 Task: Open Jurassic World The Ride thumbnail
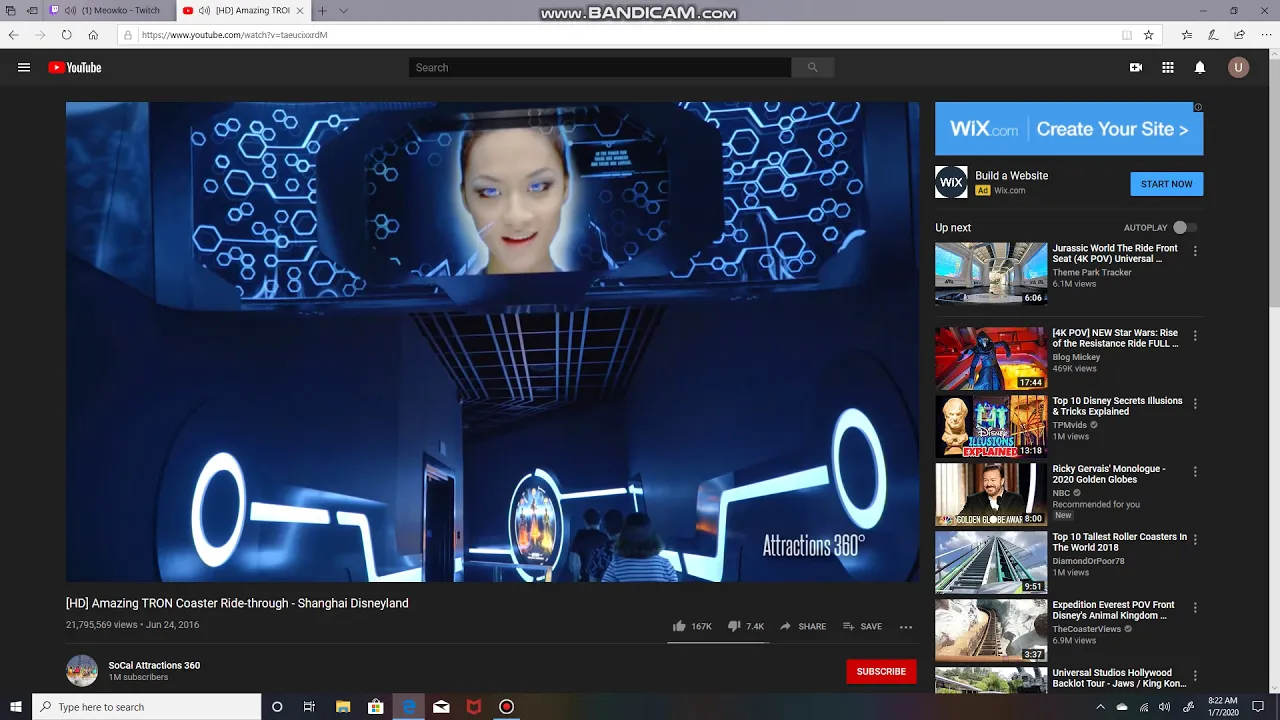991,274
